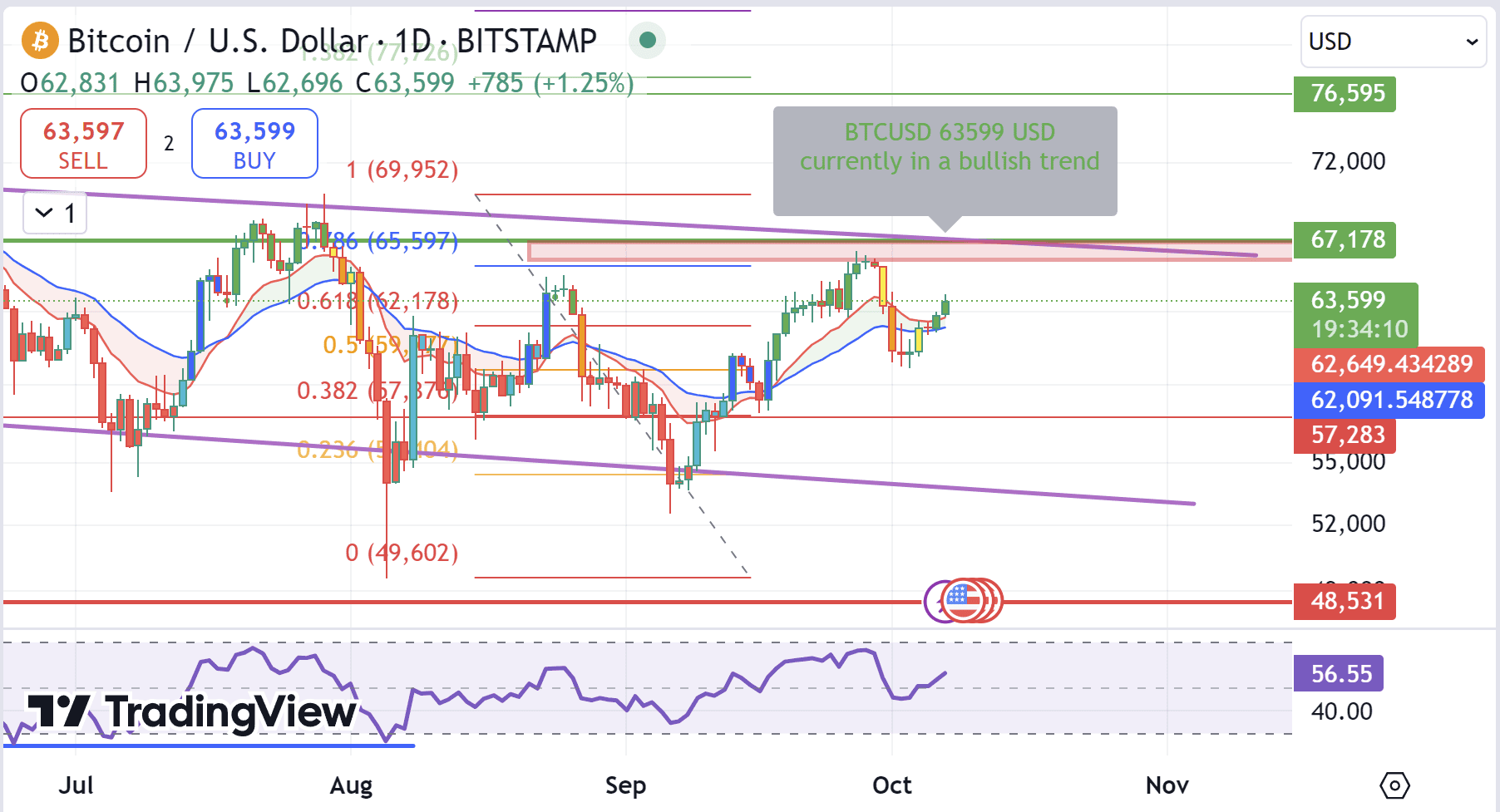Click the green market status dot
Screen dimensions: 1500x812
pyautogui.click(x=648, y=40)
